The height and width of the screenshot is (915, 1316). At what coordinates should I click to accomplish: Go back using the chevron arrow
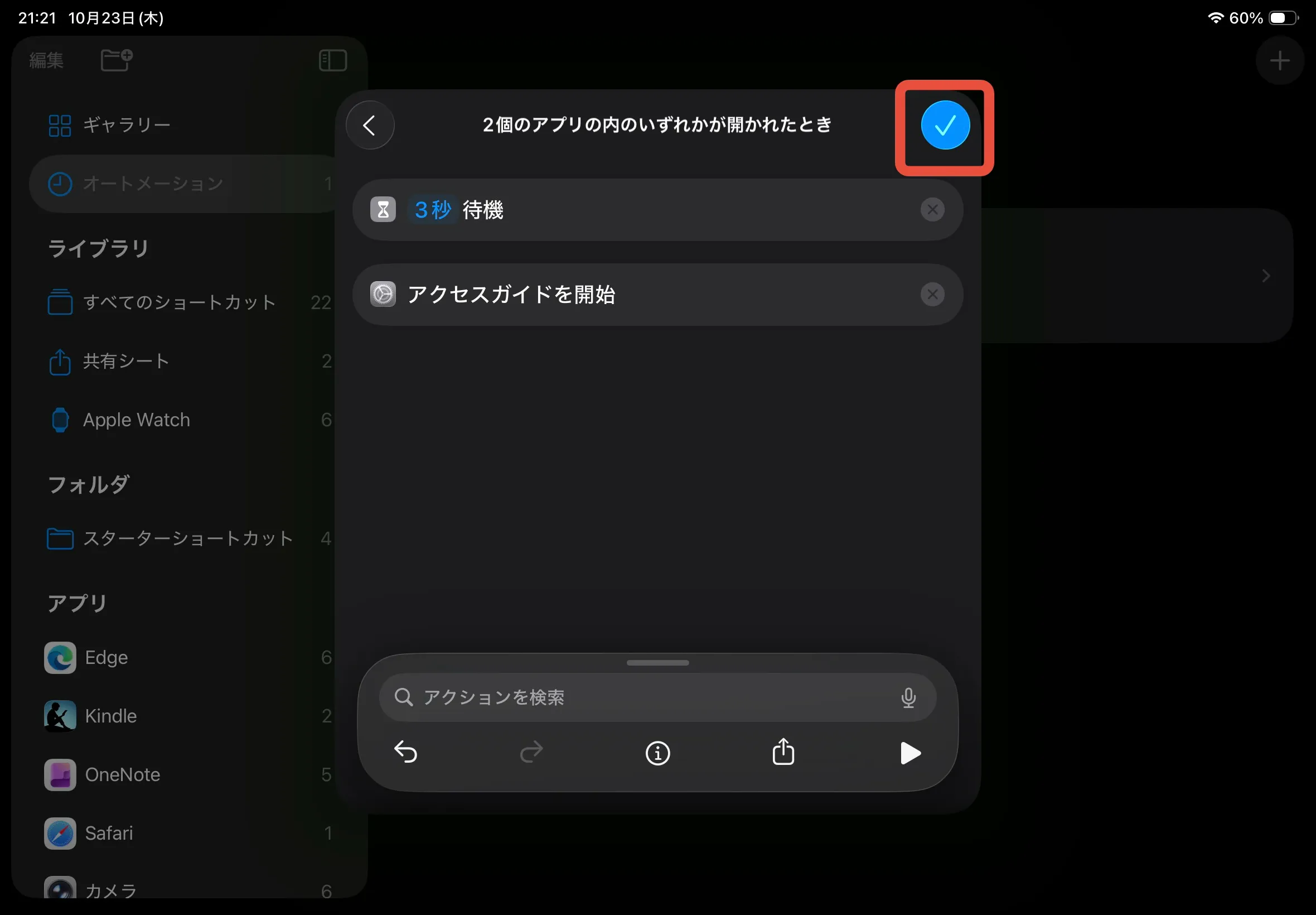pyautogui.click(x=370, y=126)
